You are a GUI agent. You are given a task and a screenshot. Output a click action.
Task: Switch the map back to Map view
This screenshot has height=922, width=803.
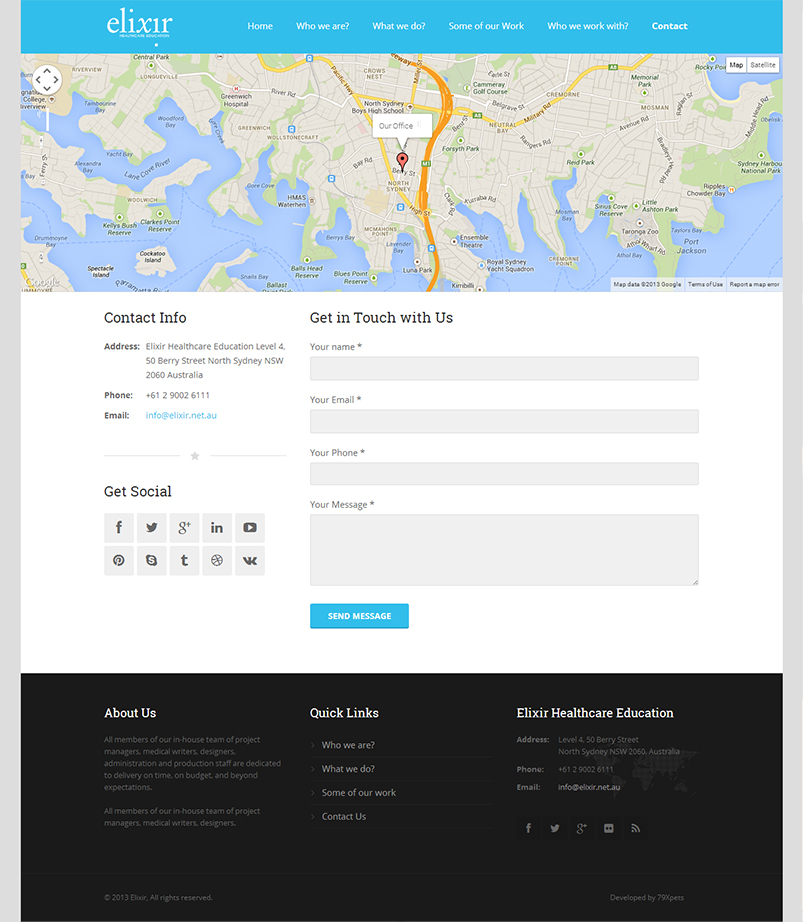click(736, 64)
